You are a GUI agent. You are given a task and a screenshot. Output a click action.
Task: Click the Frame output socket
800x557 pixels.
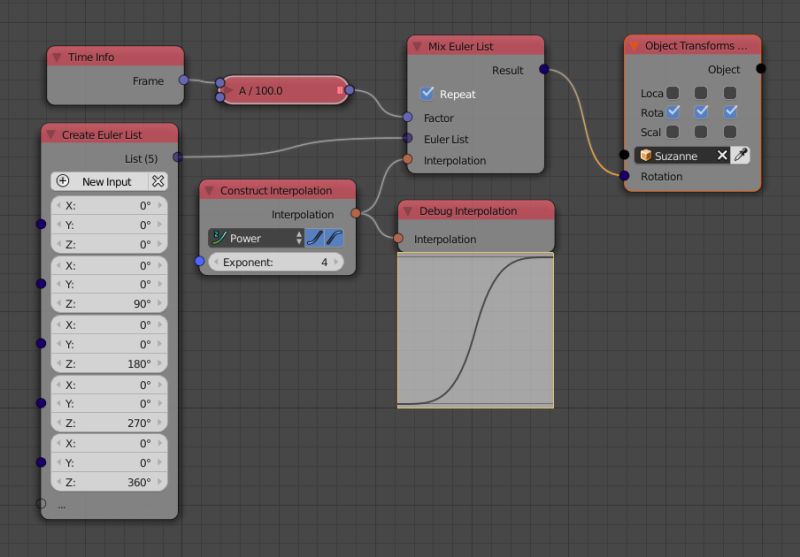(x=184, y=80)
